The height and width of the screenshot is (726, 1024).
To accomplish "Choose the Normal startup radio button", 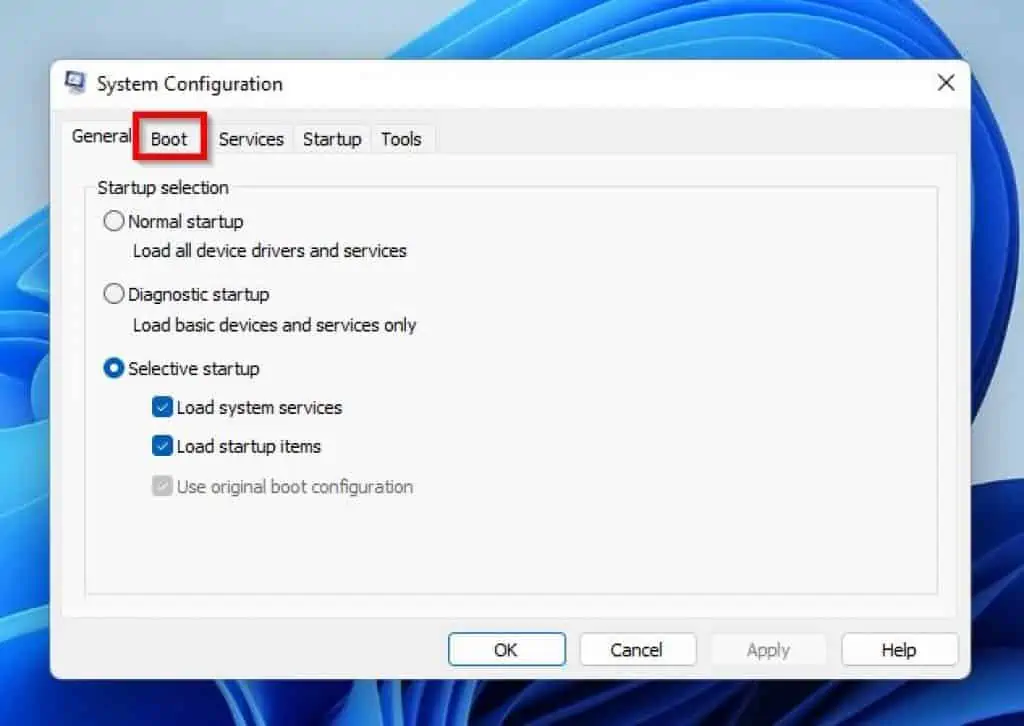I will [115, 221].
